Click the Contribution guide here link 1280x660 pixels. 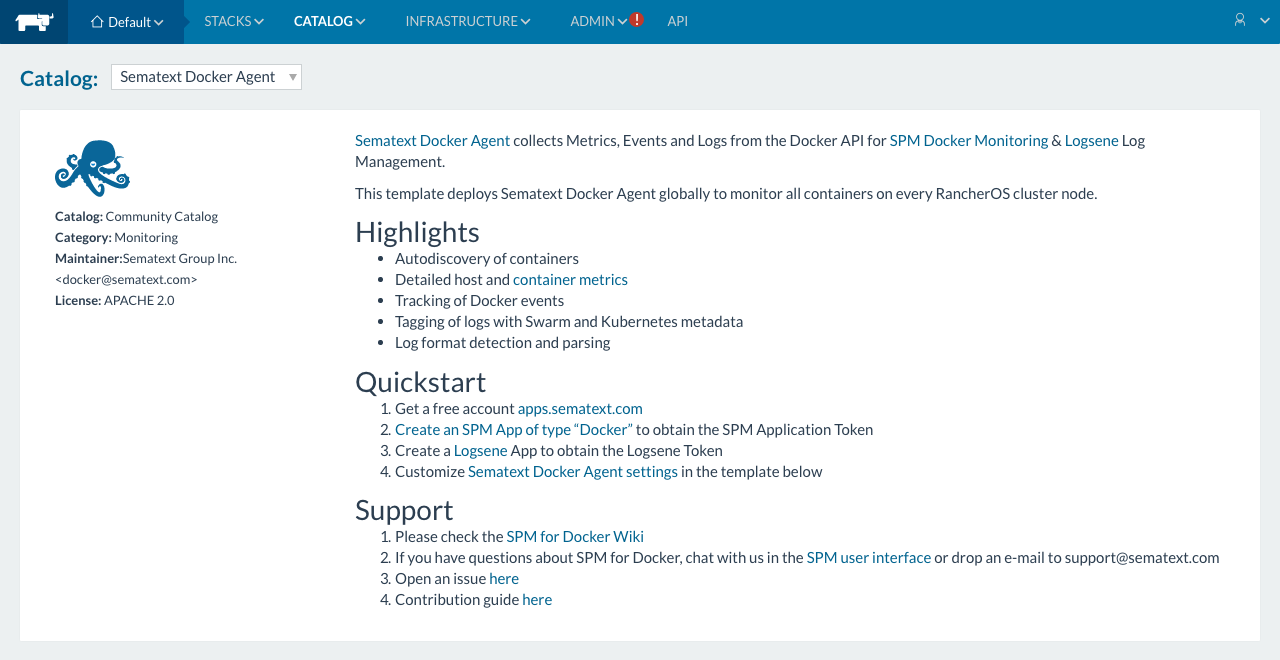[537, 600]
